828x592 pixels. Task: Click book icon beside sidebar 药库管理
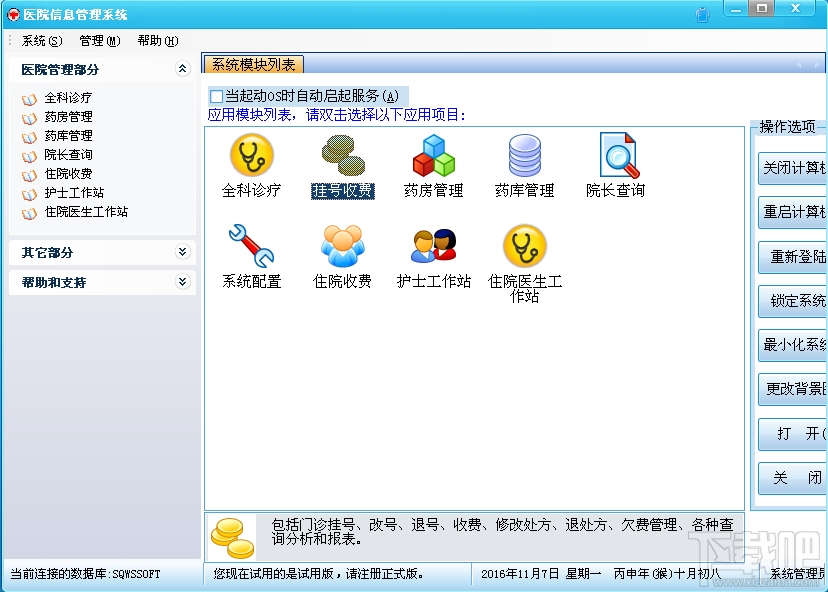point(30,137)
